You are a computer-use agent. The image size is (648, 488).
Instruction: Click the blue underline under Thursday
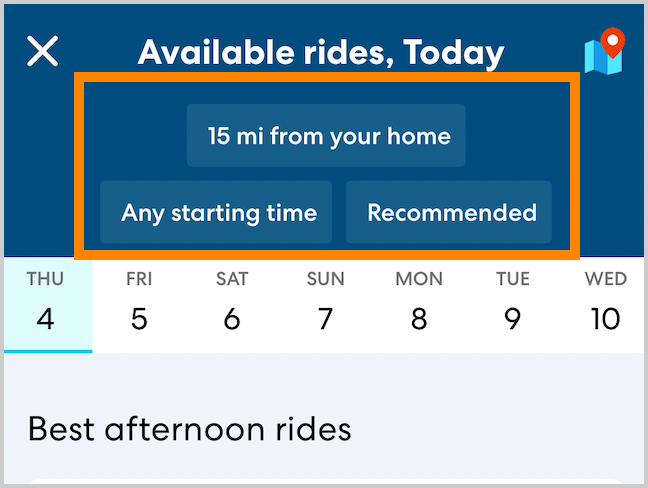tap(47, 351)
